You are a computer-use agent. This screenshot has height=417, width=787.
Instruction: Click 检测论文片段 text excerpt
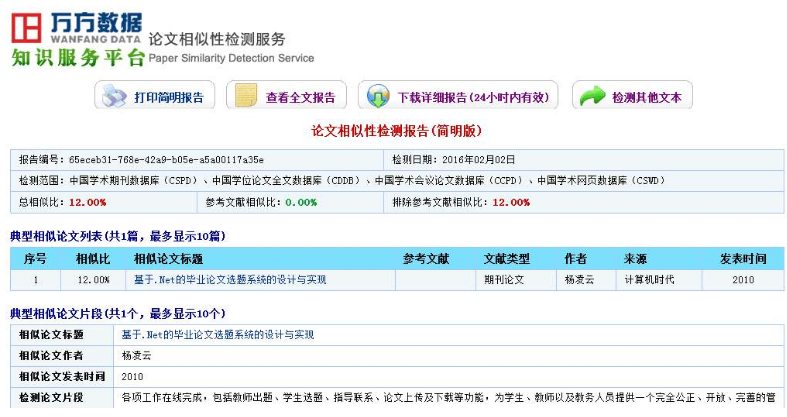point(448,397)
